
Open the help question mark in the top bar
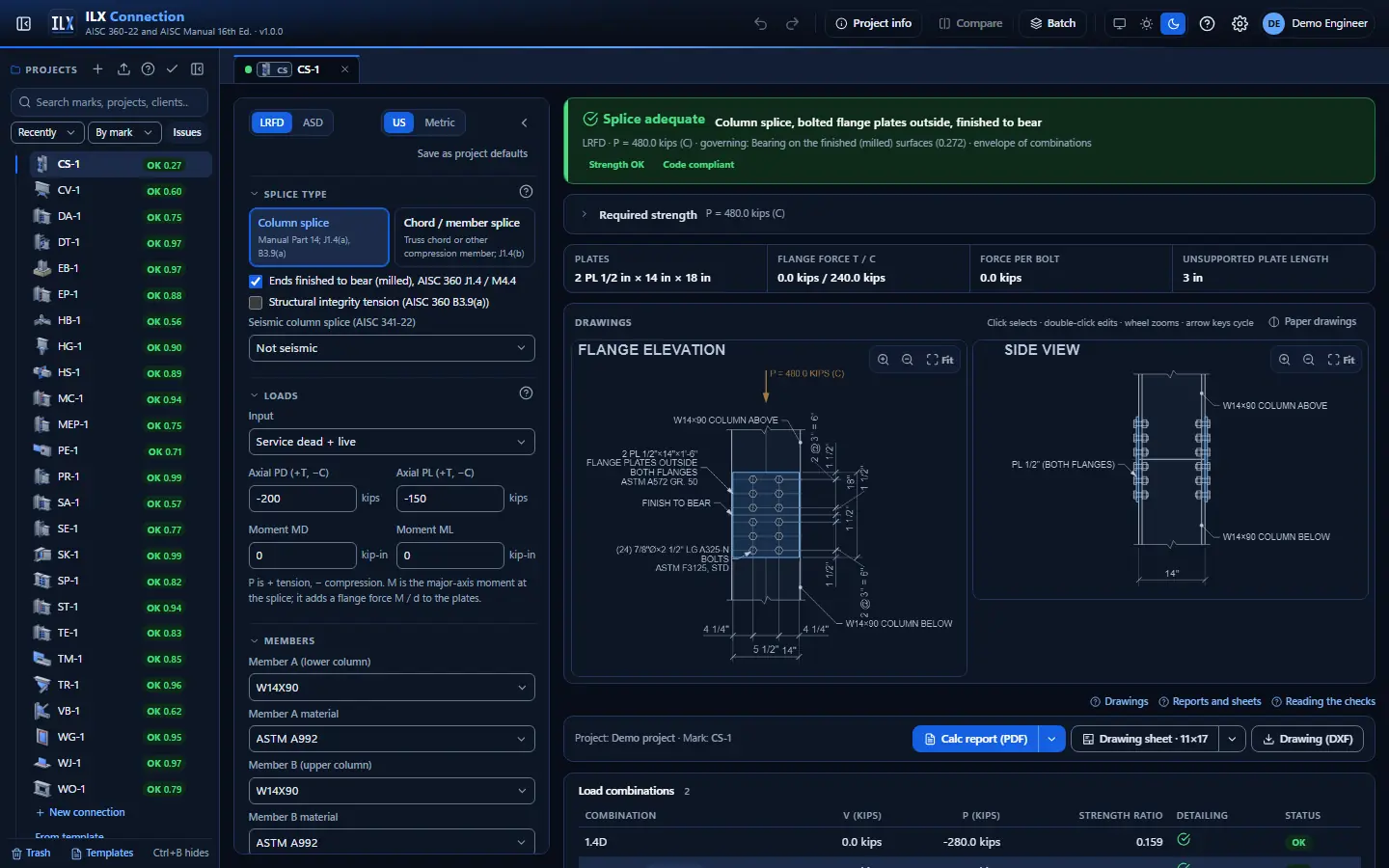point(1207,23)
